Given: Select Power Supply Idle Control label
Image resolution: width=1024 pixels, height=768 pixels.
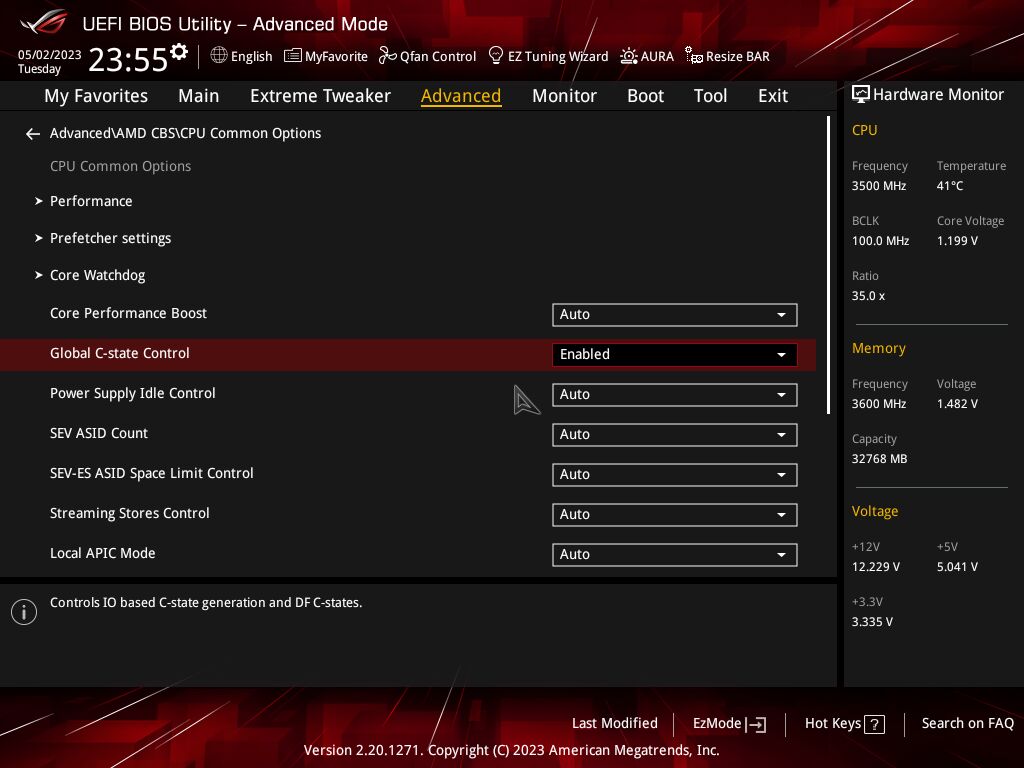Looking at the screenshot, I should [133, 393].
